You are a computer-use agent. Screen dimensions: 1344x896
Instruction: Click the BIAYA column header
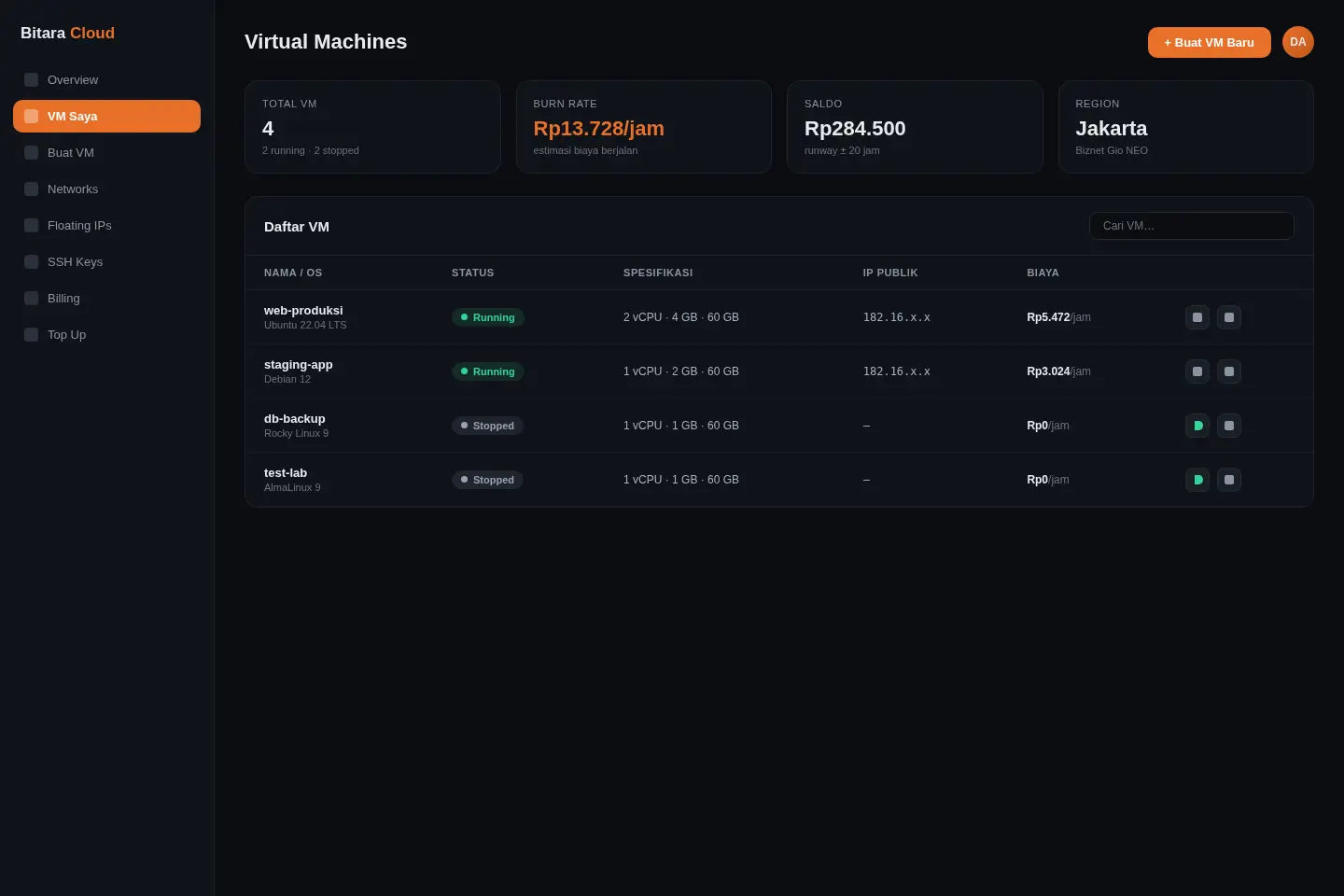pos(1043,273)
